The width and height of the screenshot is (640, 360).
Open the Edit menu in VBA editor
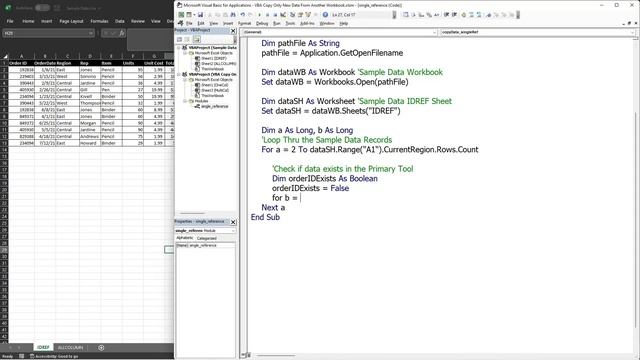(x=201, y=23)
